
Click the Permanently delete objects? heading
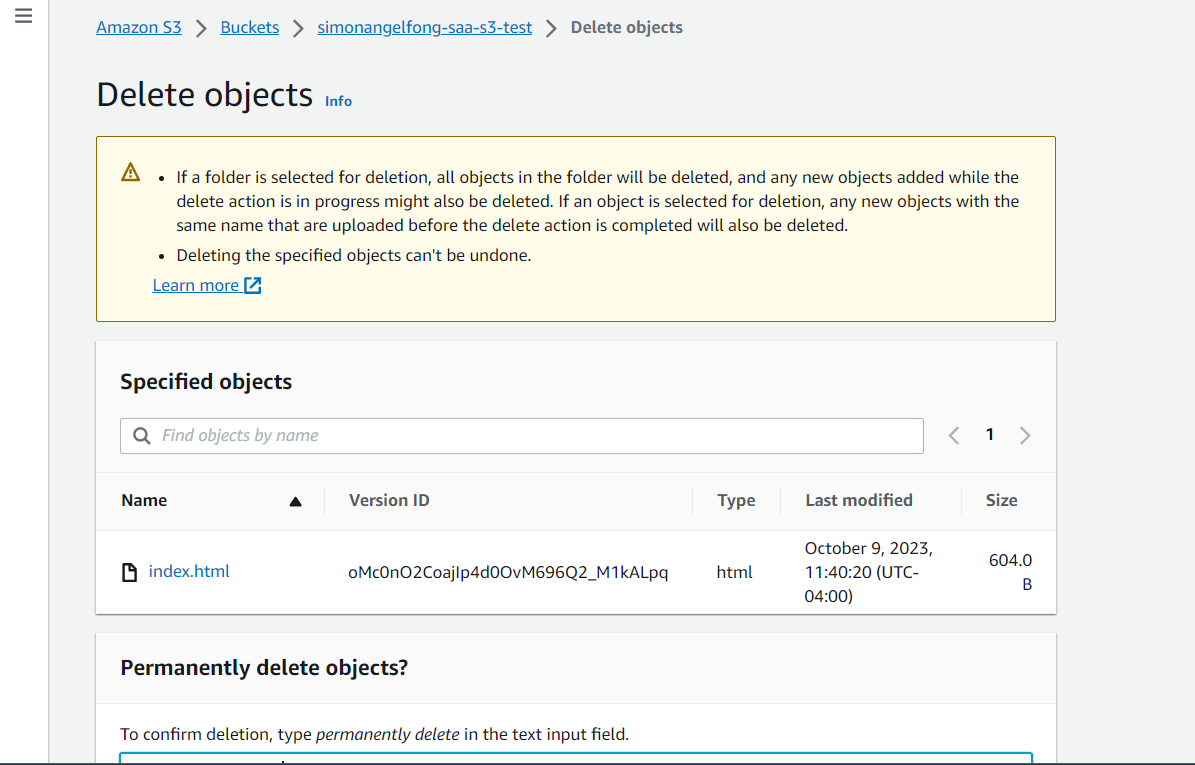pyautogui.click(x=264, y=668)
